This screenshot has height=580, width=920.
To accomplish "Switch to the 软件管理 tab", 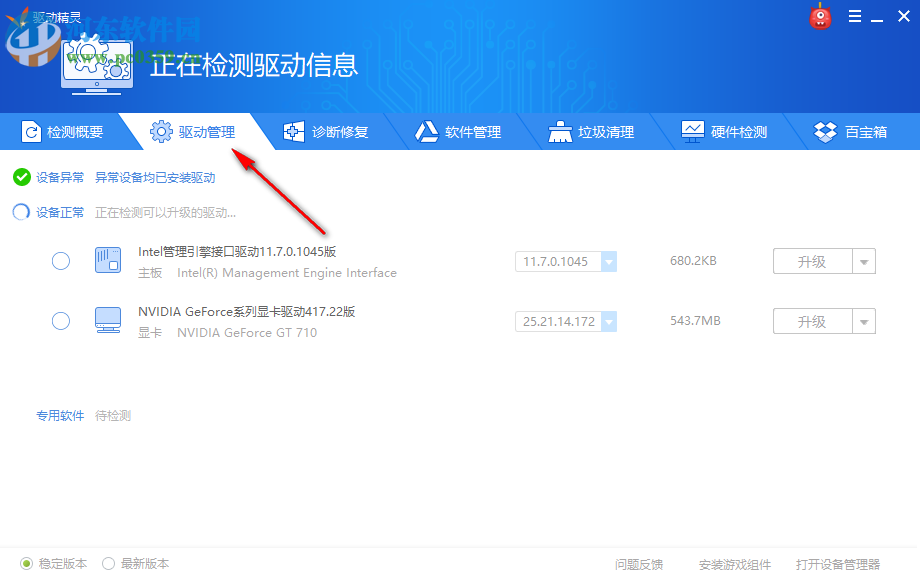I will pyautogui.click(x=459, y=131).
